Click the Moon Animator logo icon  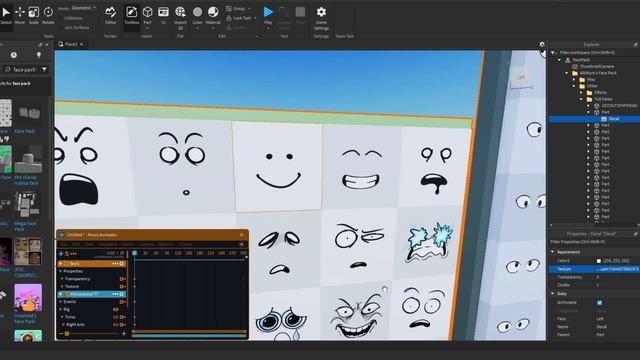point(62,235)
